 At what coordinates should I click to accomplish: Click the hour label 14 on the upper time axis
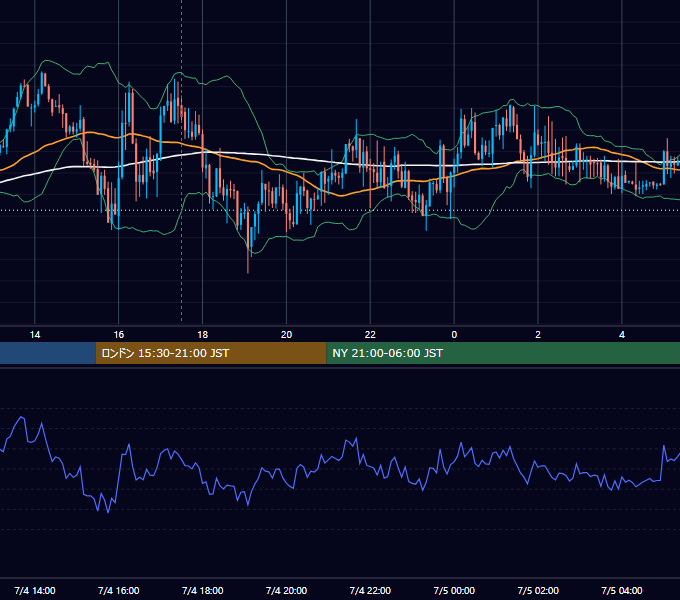coord(35,334)
